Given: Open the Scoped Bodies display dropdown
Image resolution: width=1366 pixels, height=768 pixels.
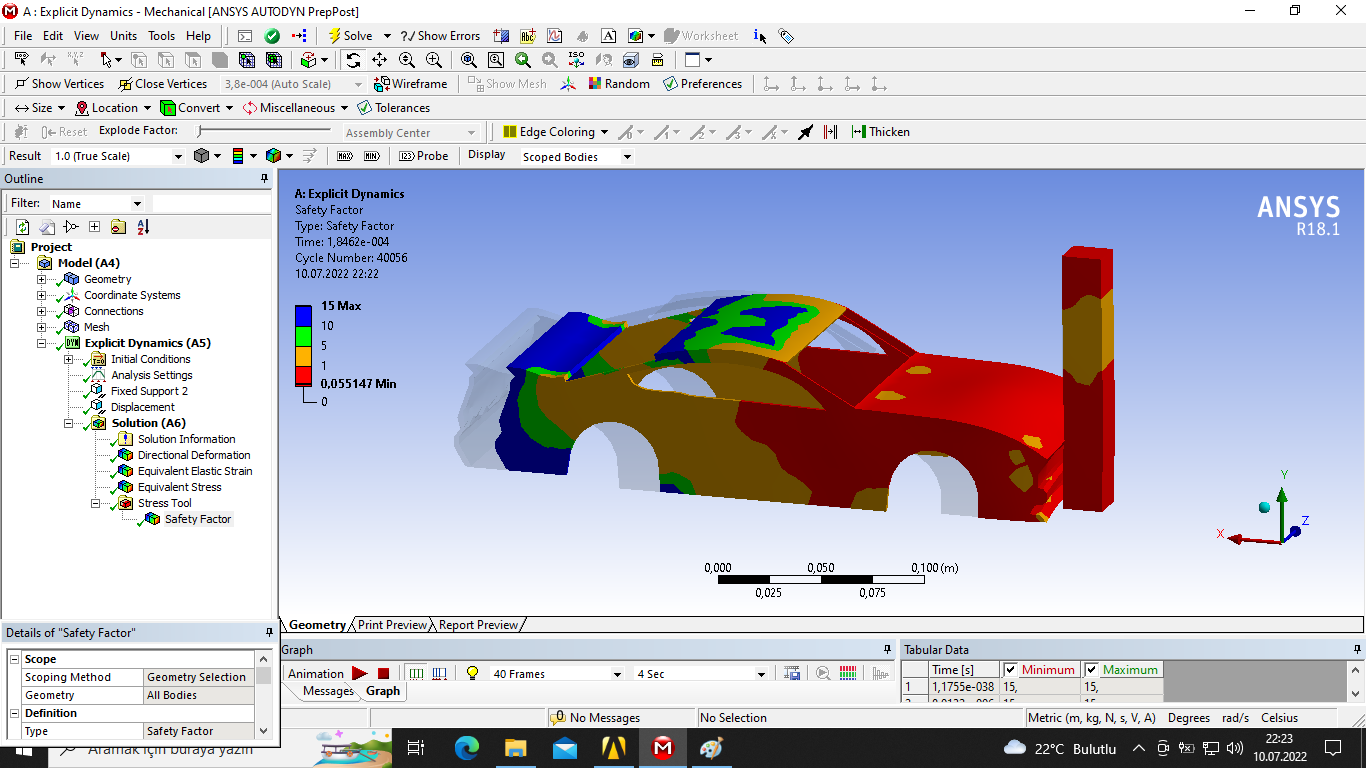Looking at the screenshot, I should tap(627, 157).
